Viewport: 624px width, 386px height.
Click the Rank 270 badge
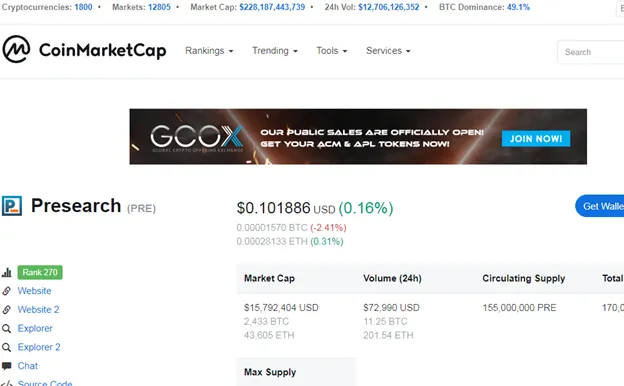(40, 272)
